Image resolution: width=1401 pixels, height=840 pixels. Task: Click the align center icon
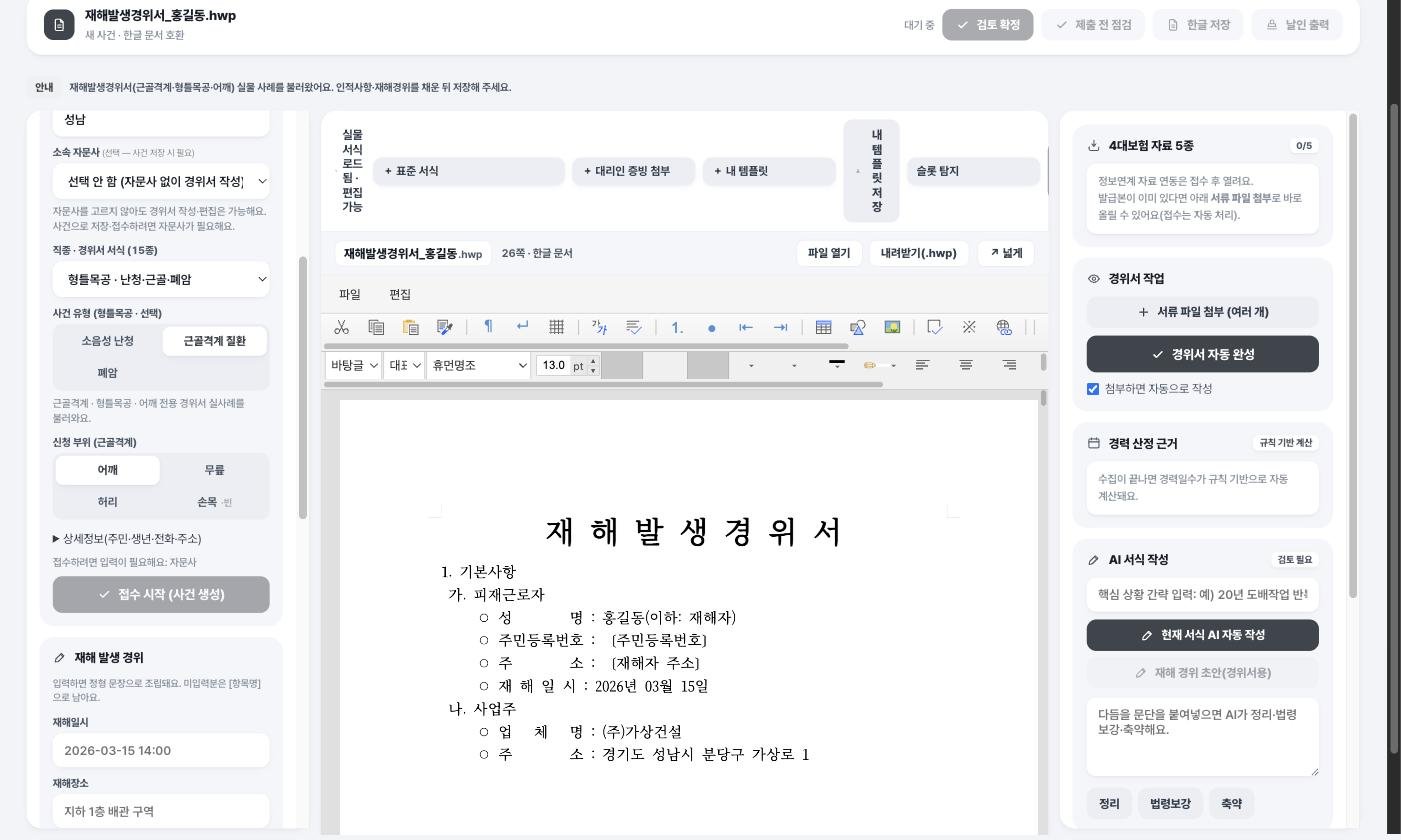[966, 365]
